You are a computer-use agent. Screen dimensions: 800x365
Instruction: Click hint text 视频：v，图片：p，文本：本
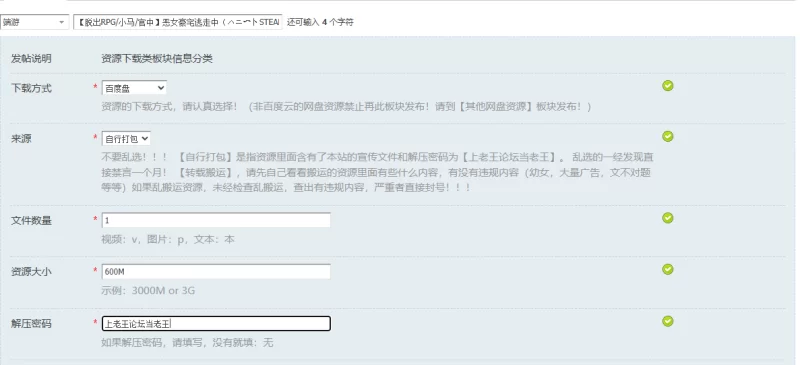[168, 239]
